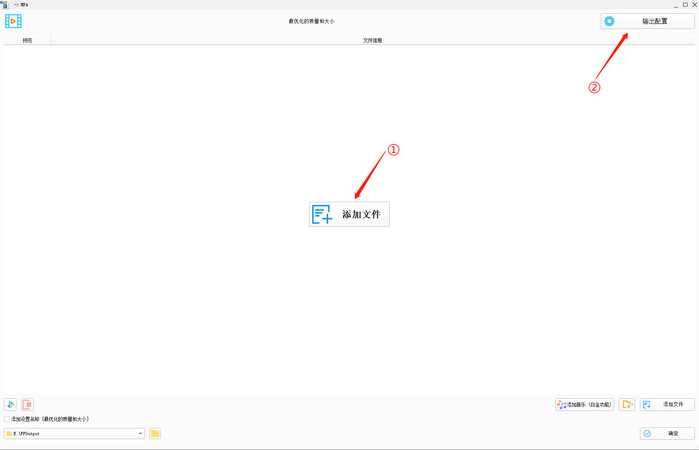The height and width of the screenshot is (450, 699).
Task: Browse output folder with yellow folder icon
Action: 155,433
